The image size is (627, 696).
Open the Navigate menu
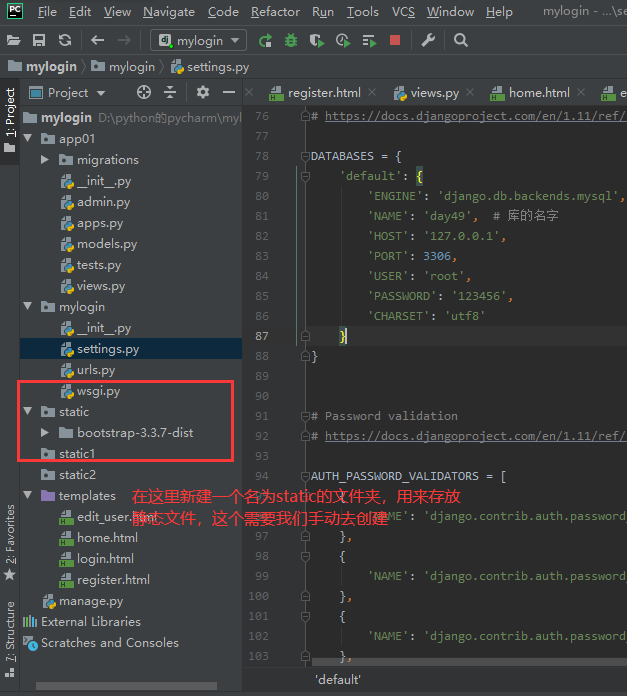169,12
